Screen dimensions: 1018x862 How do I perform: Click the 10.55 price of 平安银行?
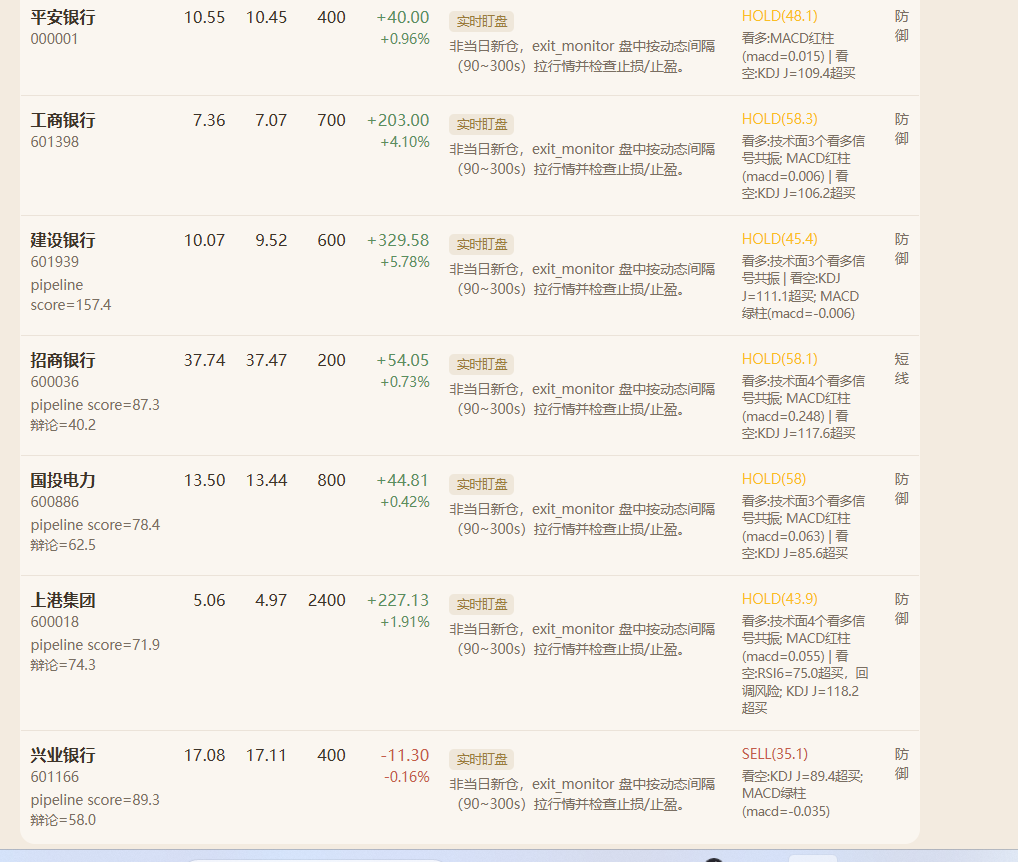coord(205,18)
